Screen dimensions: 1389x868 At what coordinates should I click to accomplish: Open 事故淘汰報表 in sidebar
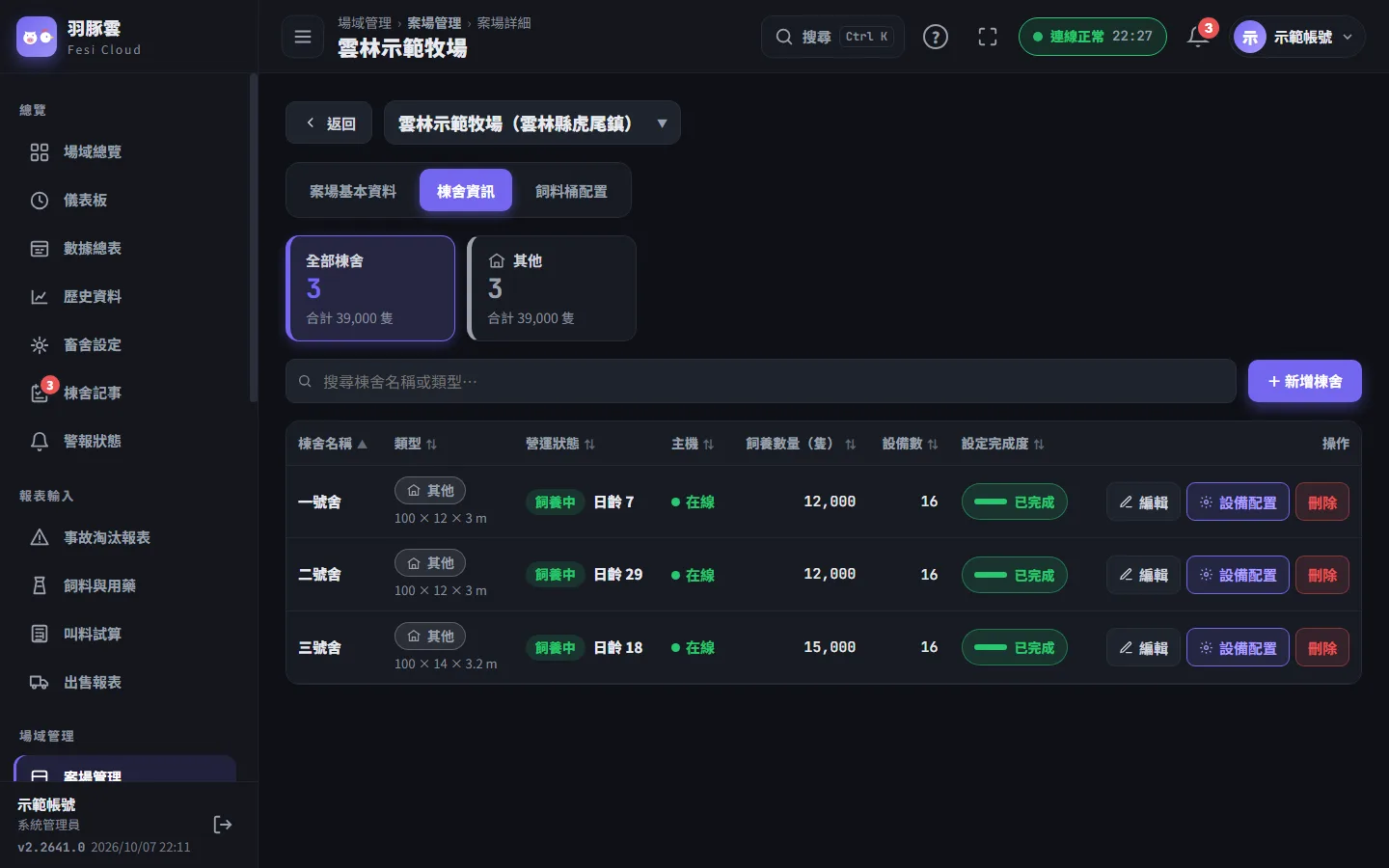pos(127,538)
